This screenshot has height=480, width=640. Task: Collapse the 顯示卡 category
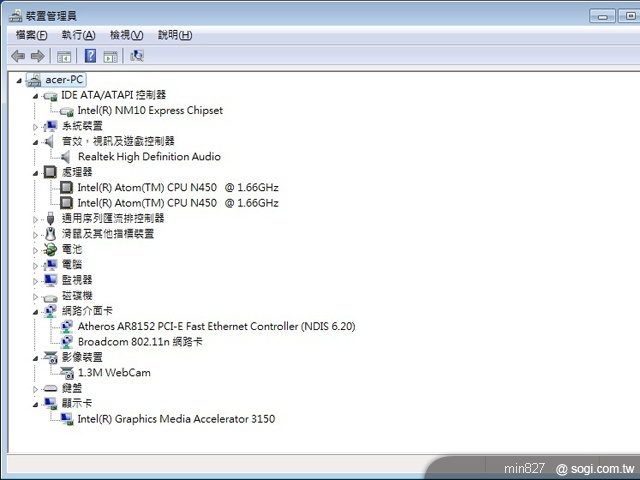(36, 405)
